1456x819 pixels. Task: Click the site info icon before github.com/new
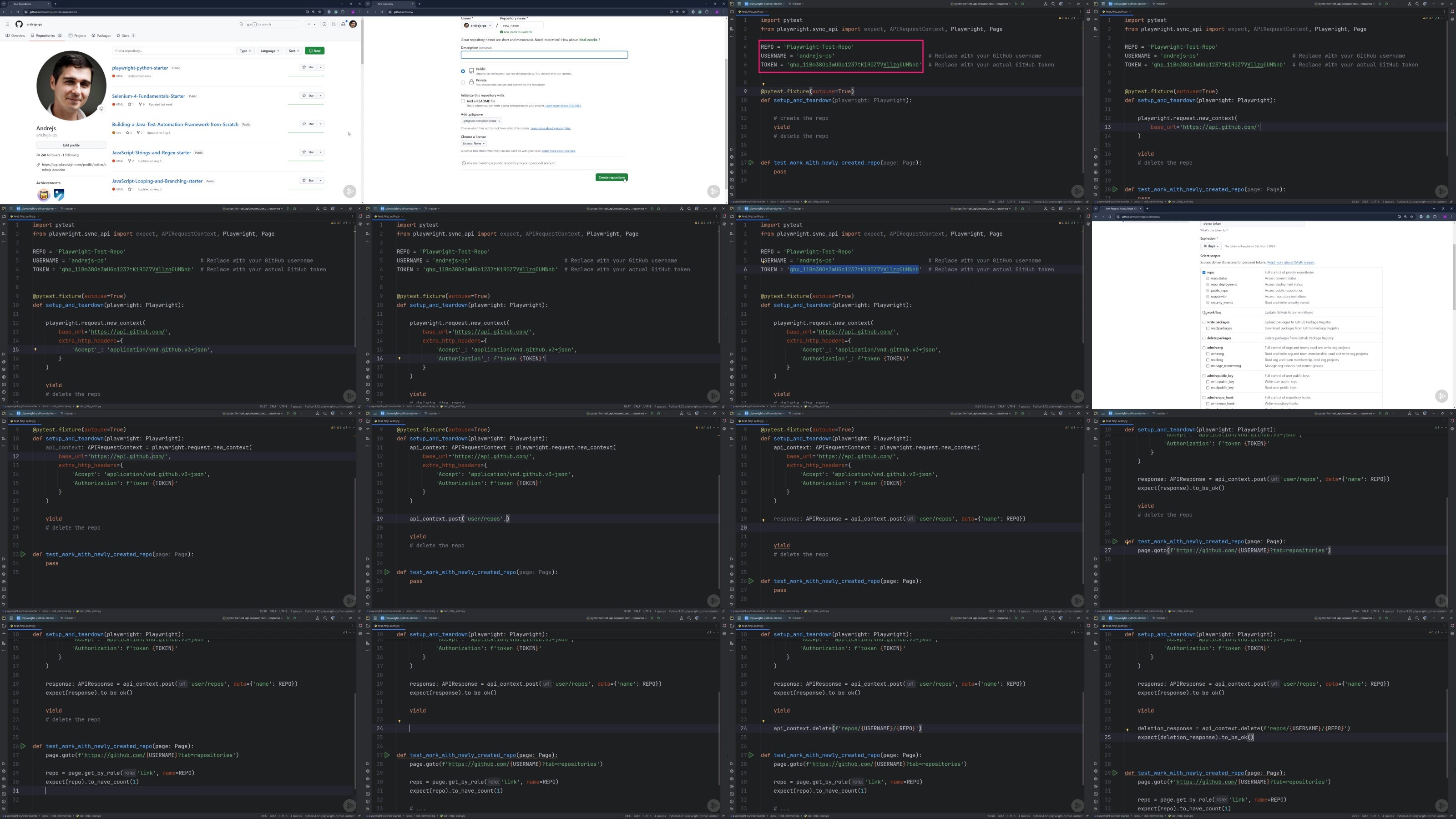[x=389, y=12]
